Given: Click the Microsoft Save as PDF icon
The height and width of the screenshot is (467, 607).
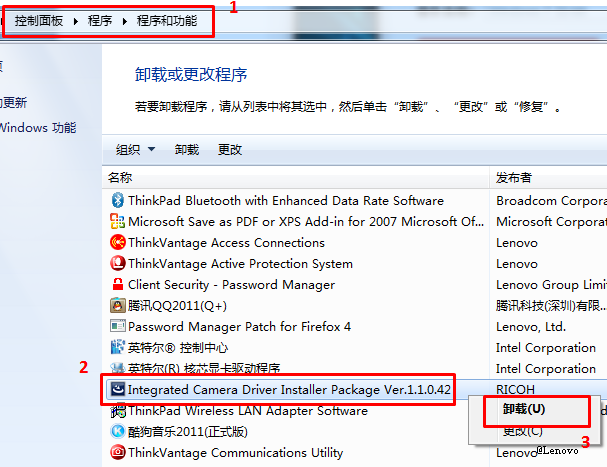Looking at the screenshot, I should pyautogui.click(x=118, y=221).
